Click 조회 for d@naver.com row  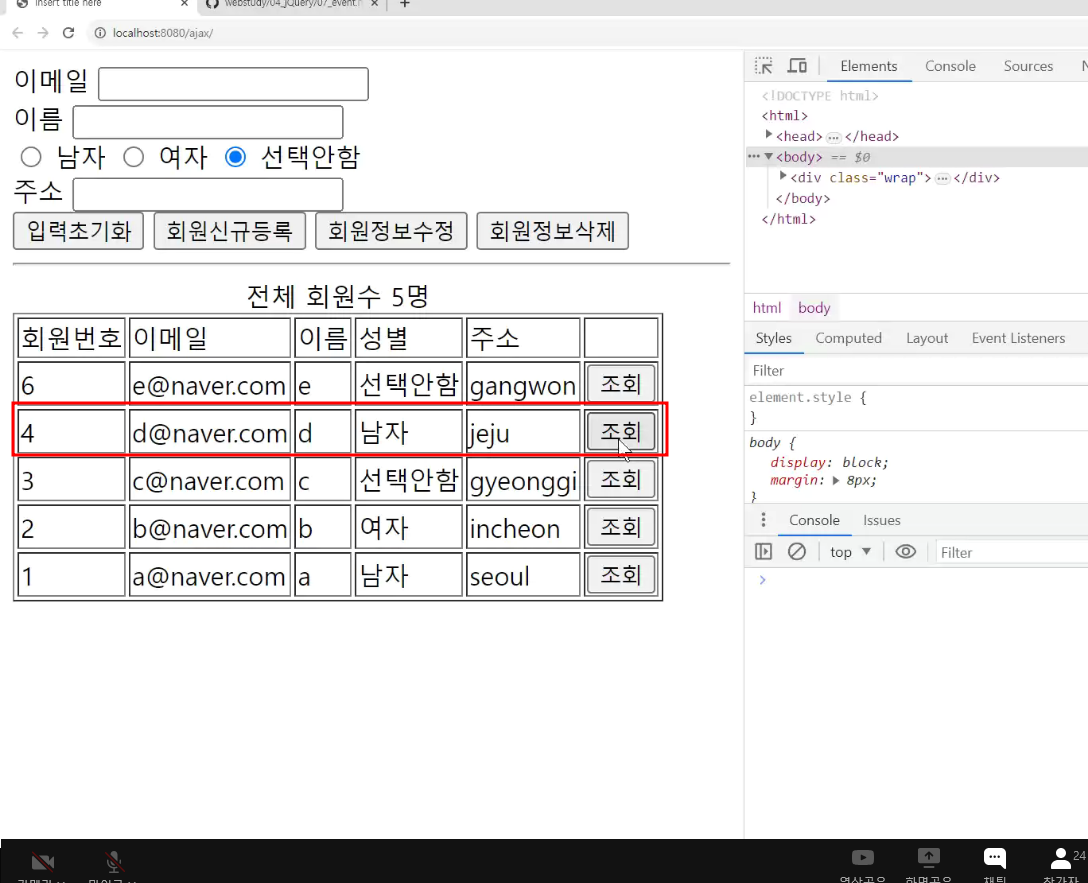(621, 431)
